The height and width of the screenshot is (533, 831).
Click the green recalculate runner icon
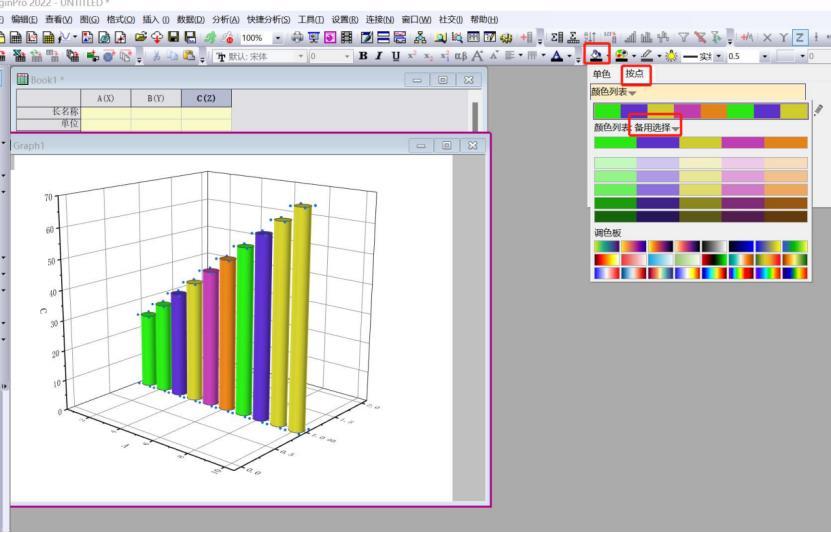pyautogui.click(x=211, y=37)
